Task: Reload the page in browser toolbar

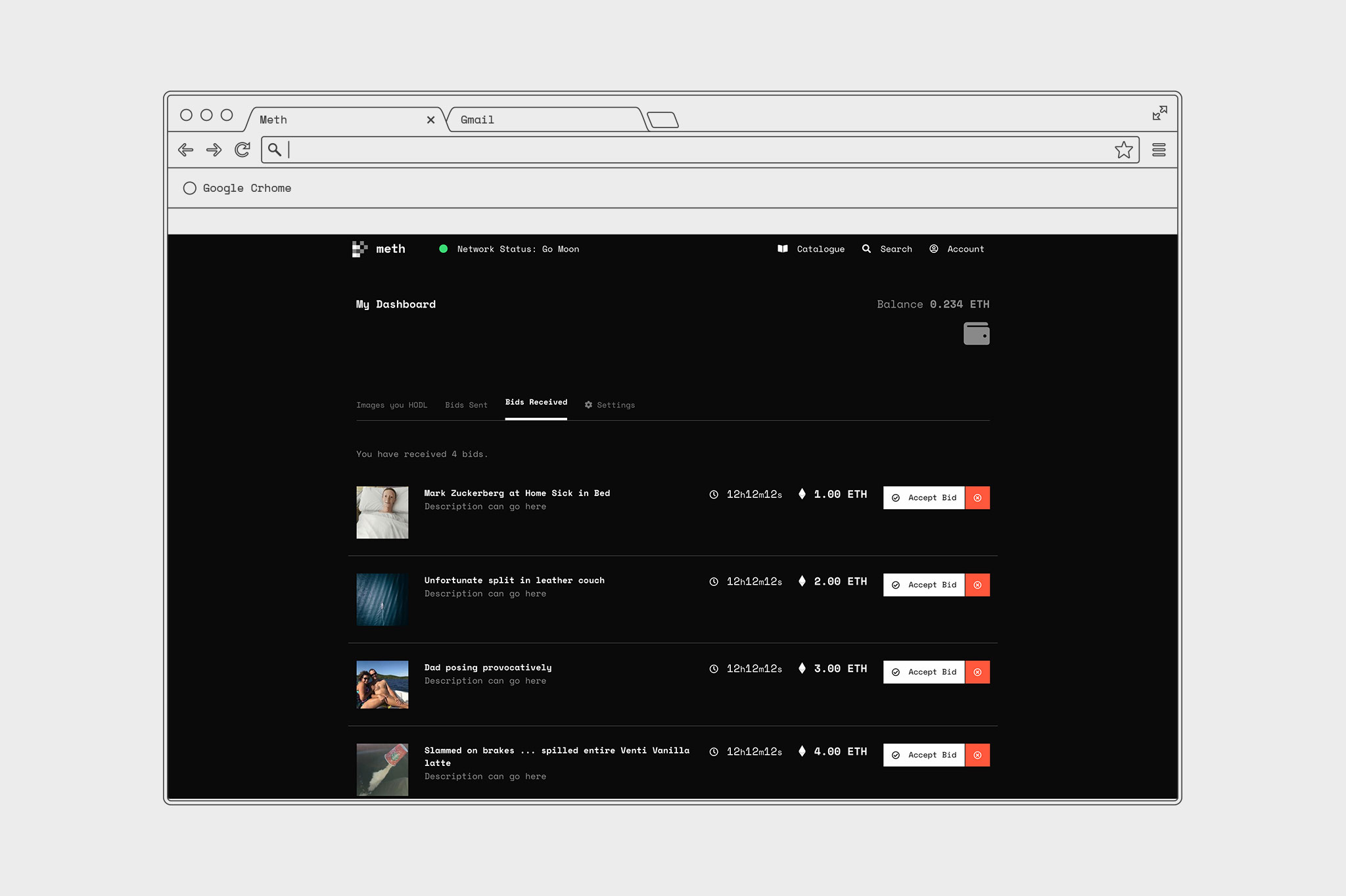Action: point(243,150)
